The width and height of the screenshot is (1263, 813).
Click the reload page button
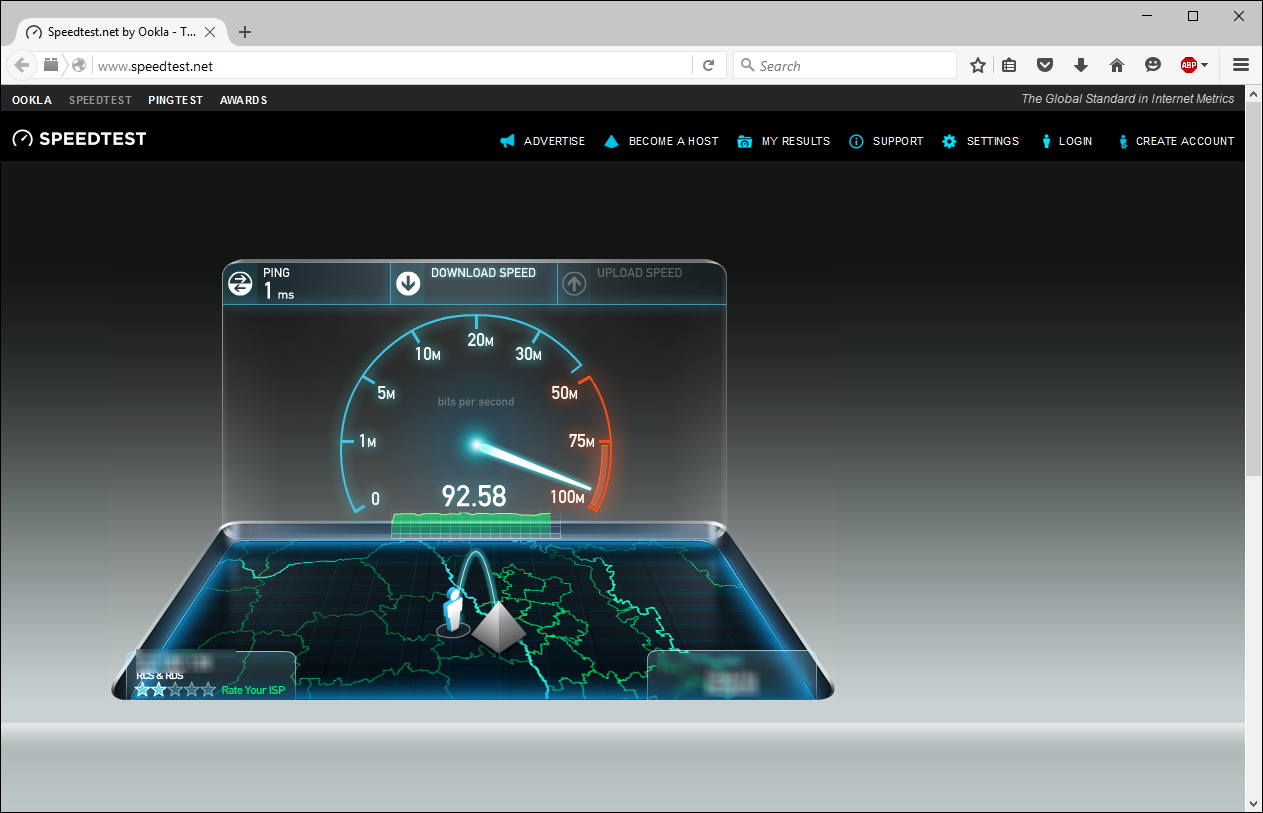click(708, 65)
